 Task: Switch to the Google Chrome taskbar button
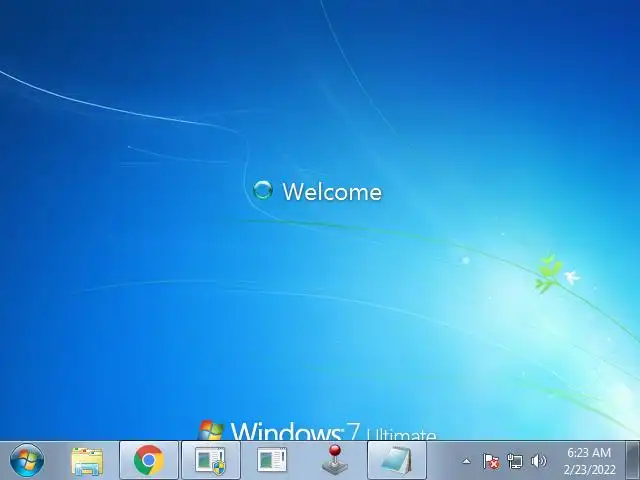[x=149, y=460]
